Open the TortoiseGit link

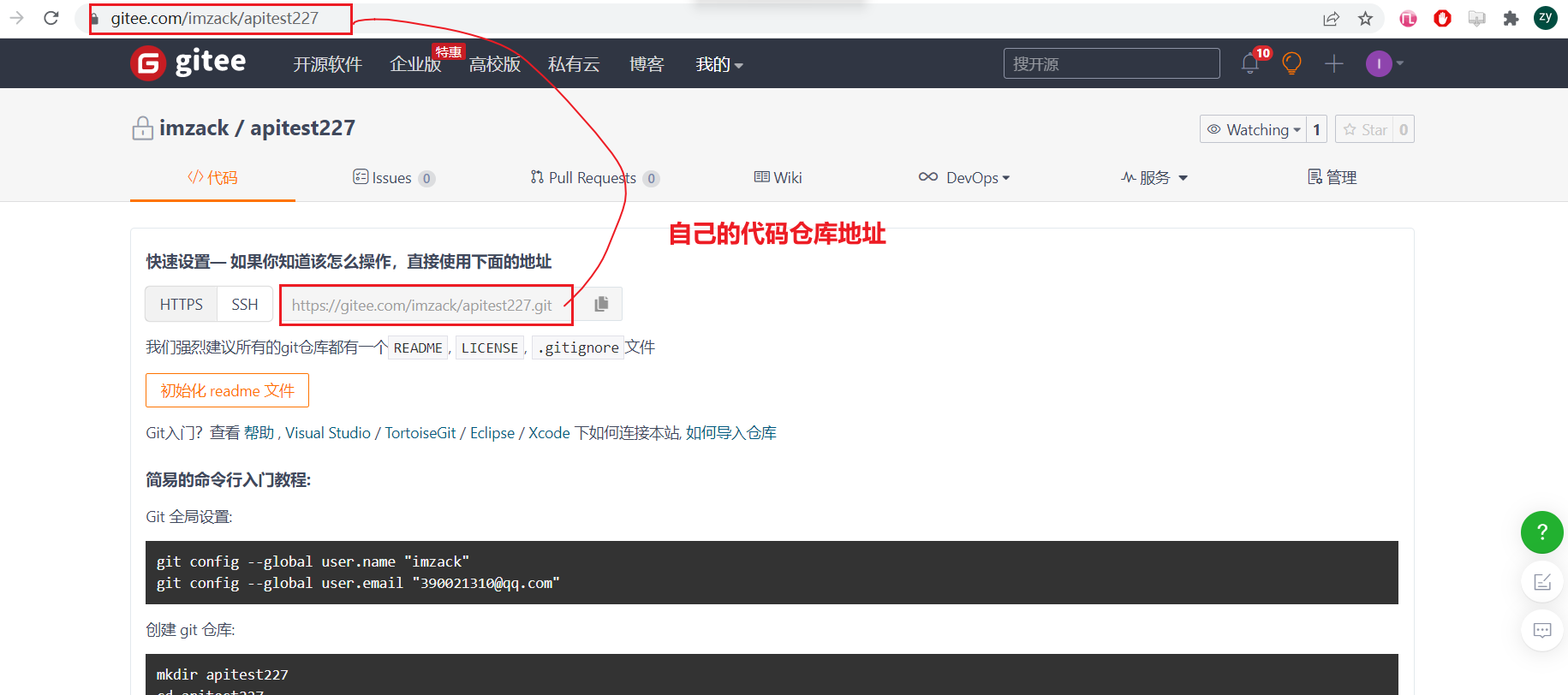[420, 433]
